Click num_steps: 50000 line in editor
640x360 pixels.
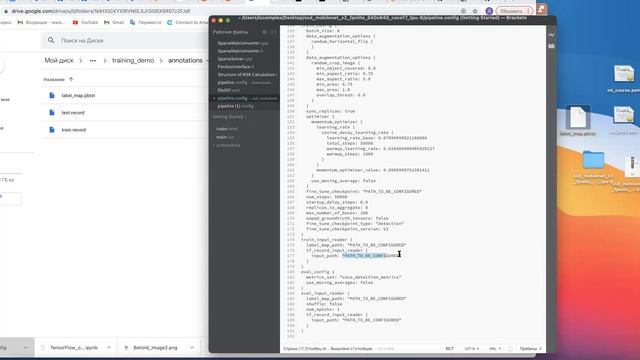click(327, 197)
